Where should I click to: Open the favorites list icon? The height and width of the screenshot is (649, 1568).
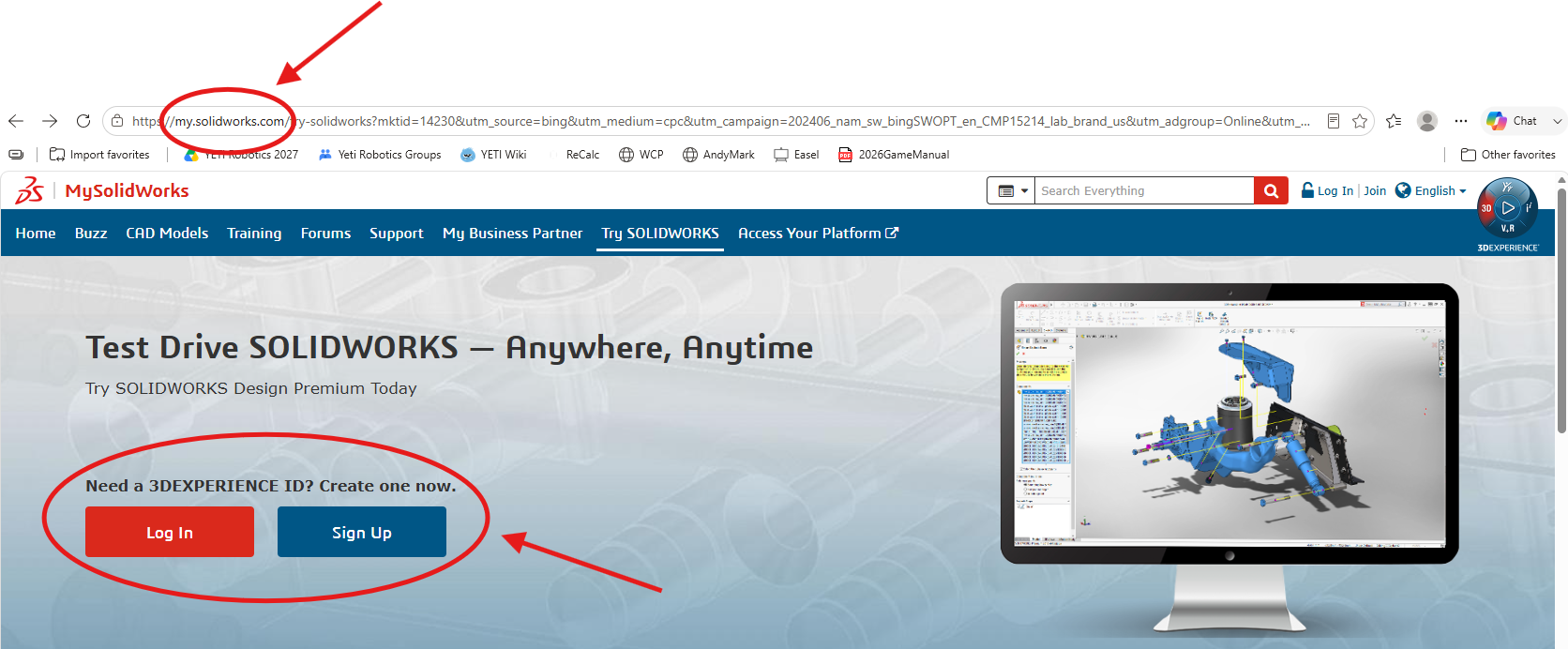pos(1394,121)
